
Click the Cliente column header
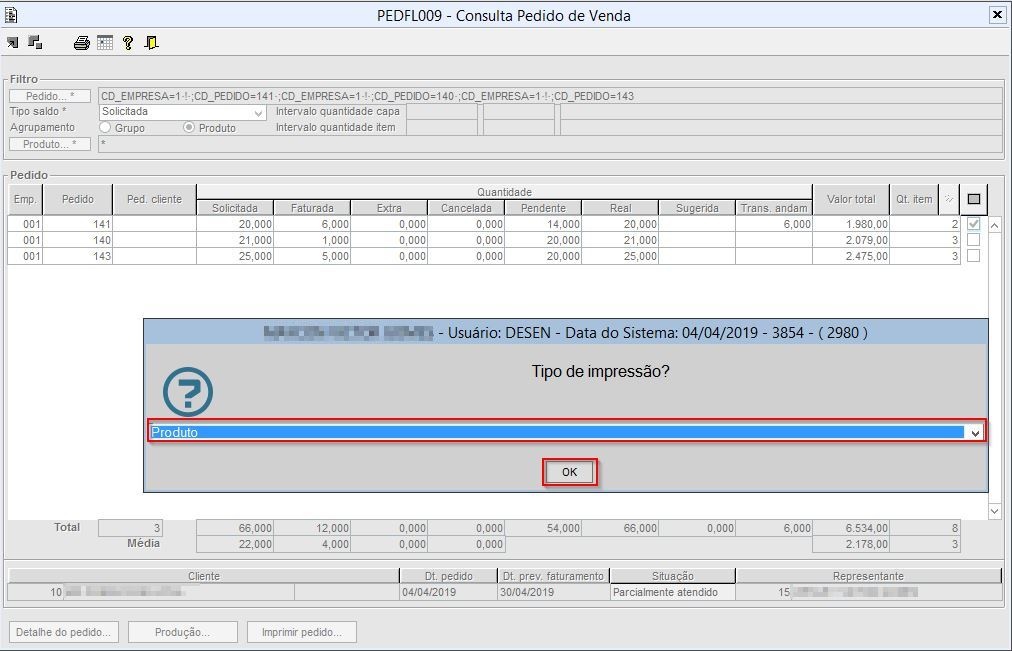click(204, 576)
